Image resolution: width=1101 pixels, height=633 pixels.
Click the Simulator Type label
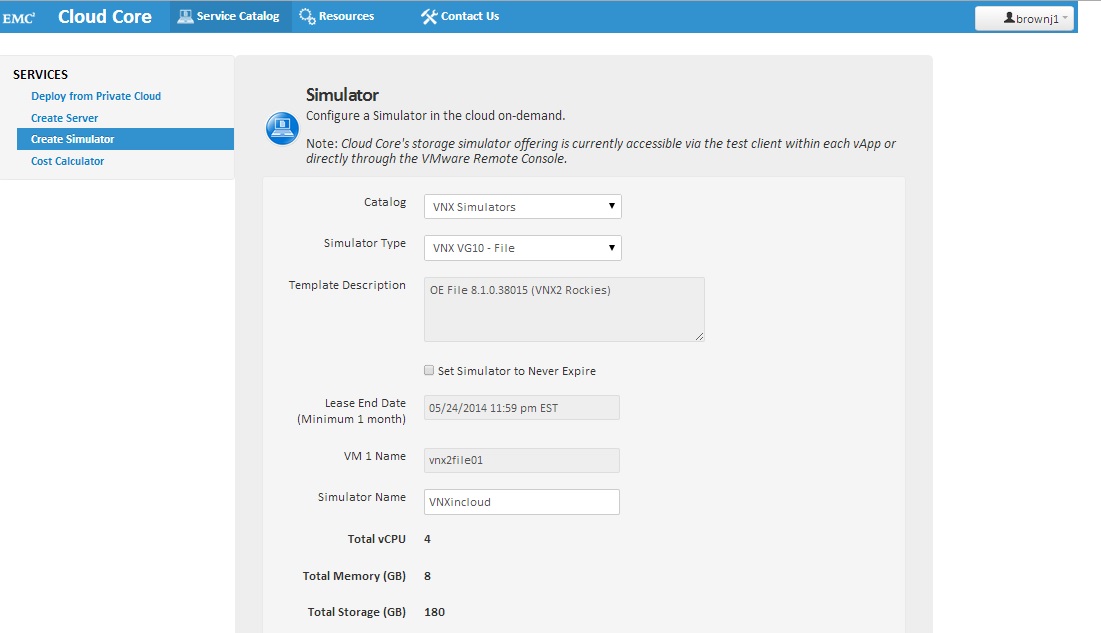point(364,243)
